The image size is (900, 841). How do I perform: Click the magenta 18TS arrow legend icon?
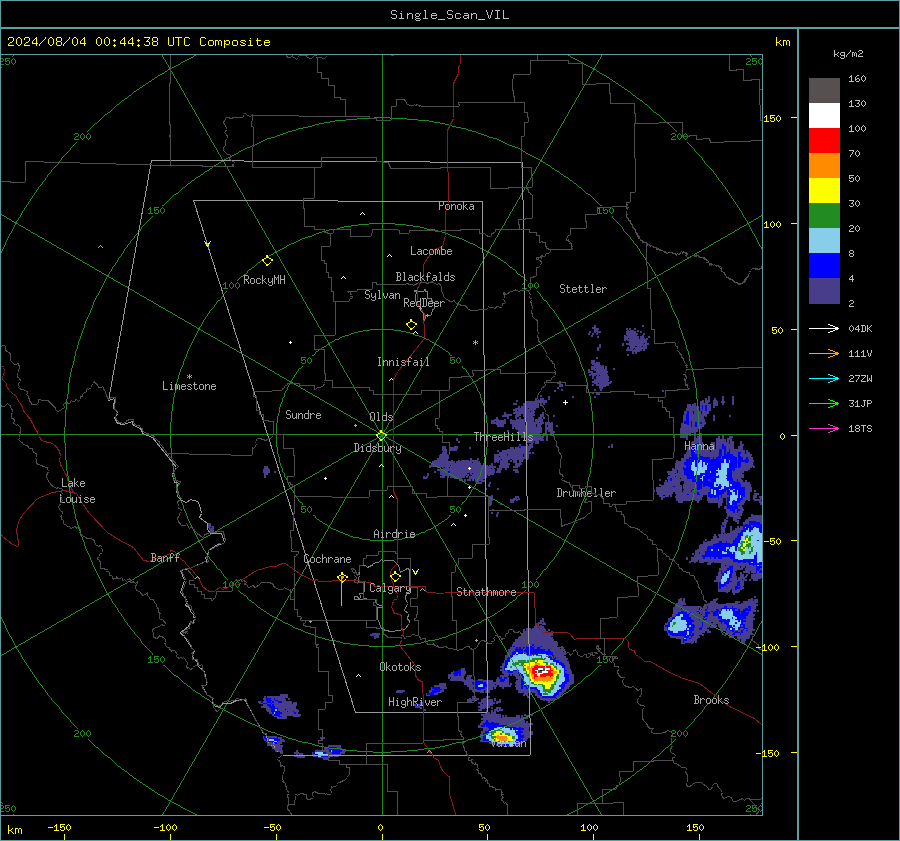824,429
